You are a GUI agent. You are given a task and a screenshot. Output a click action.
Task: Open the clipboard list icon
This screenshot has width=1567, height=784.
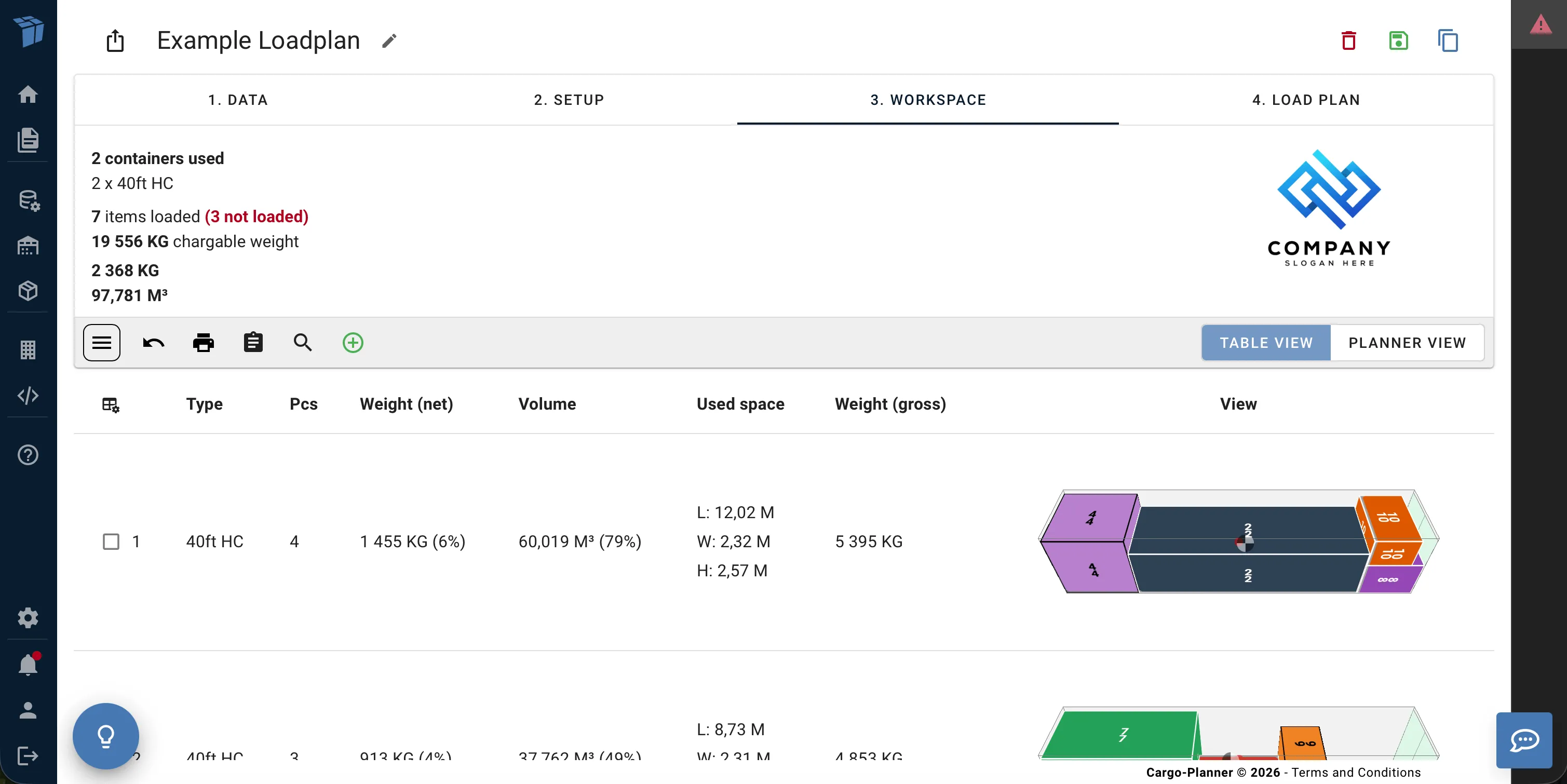(253, 343)
